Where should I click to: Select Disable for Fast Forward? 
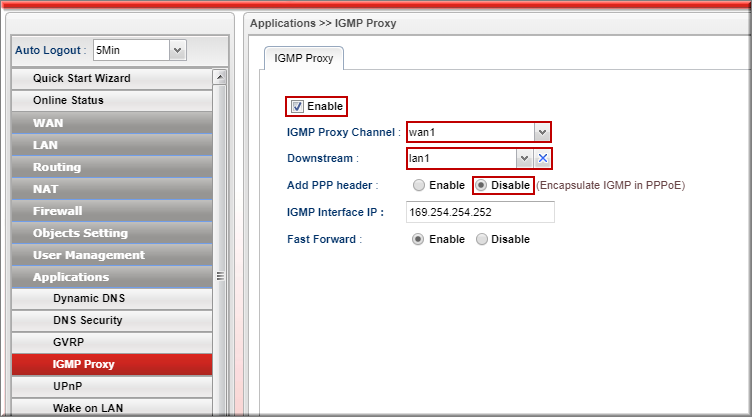481,239
